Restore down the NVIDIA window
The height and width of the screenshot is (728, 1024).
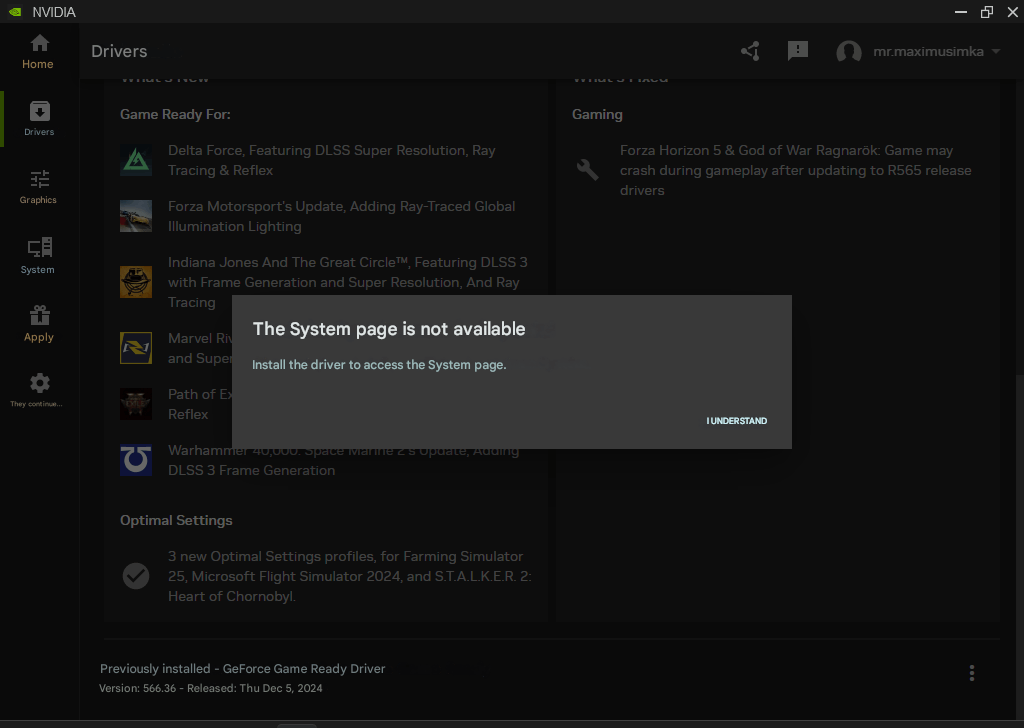pos(987,12)
